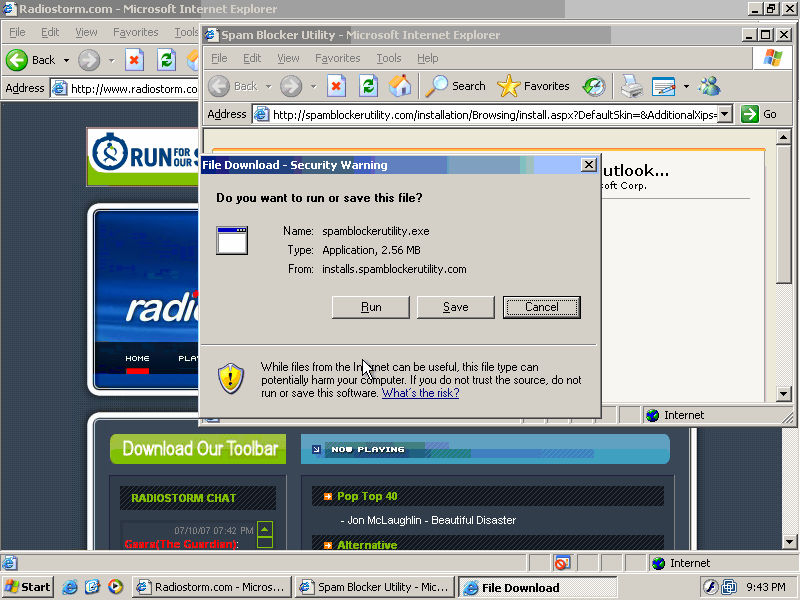Click Back button in Spam Blocker window
Viewport: 800px width, 600px height.
[x=233, y=86]
